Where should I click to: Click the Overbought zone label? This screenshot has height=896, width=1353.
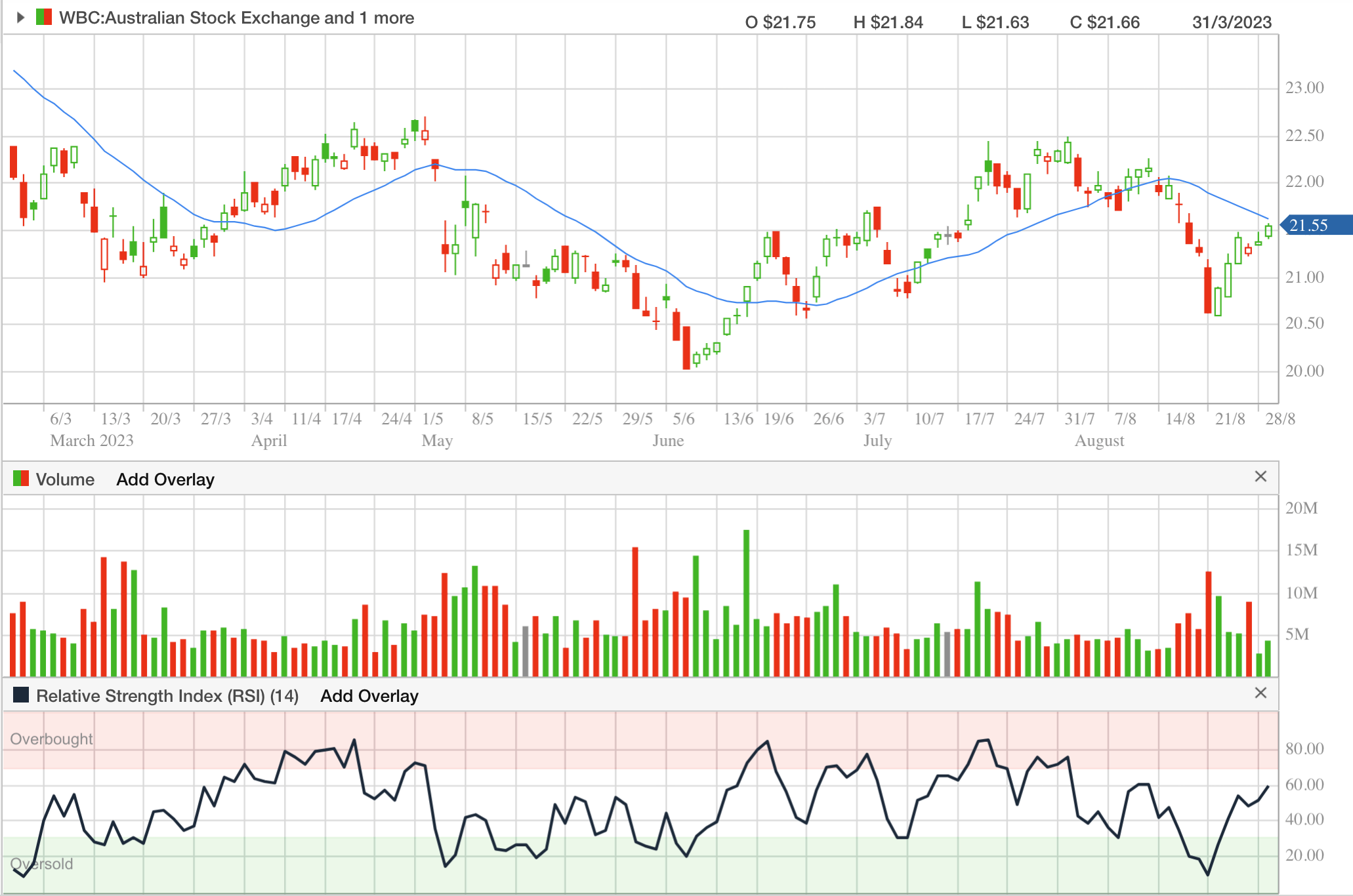(51, 739)
